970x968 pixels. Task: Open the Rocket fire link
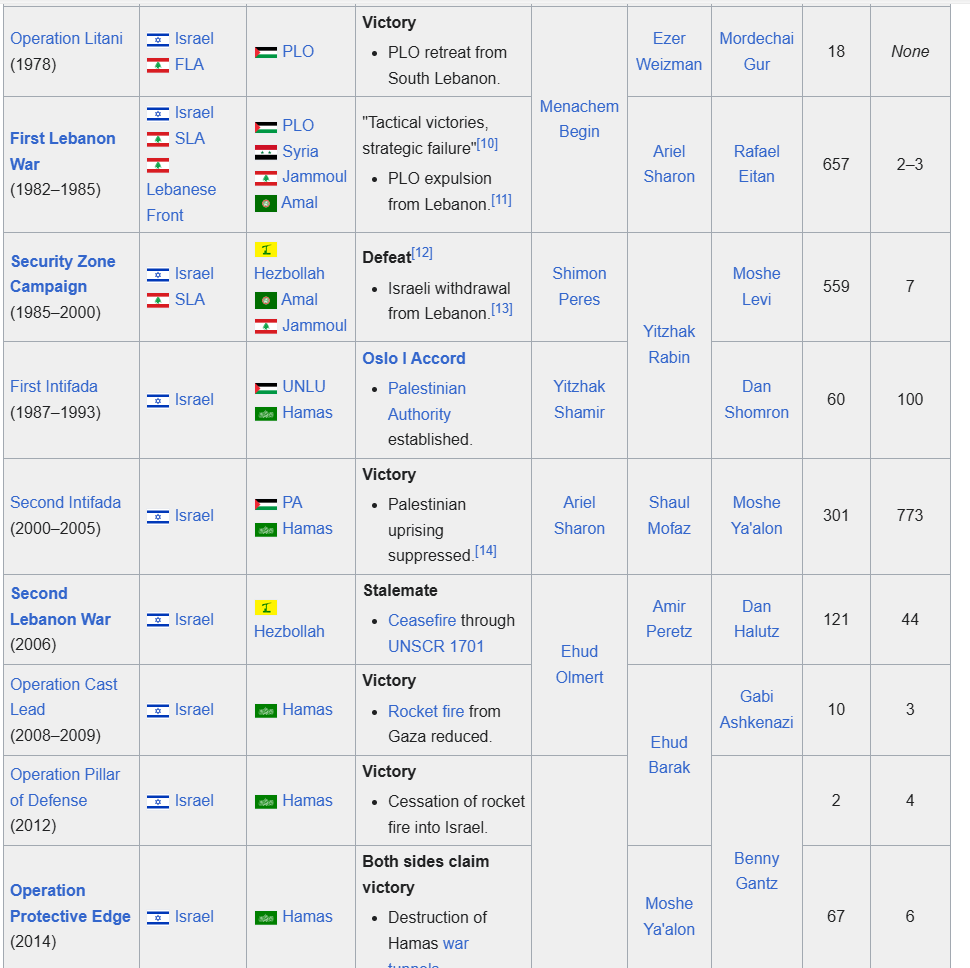point(426,711)
